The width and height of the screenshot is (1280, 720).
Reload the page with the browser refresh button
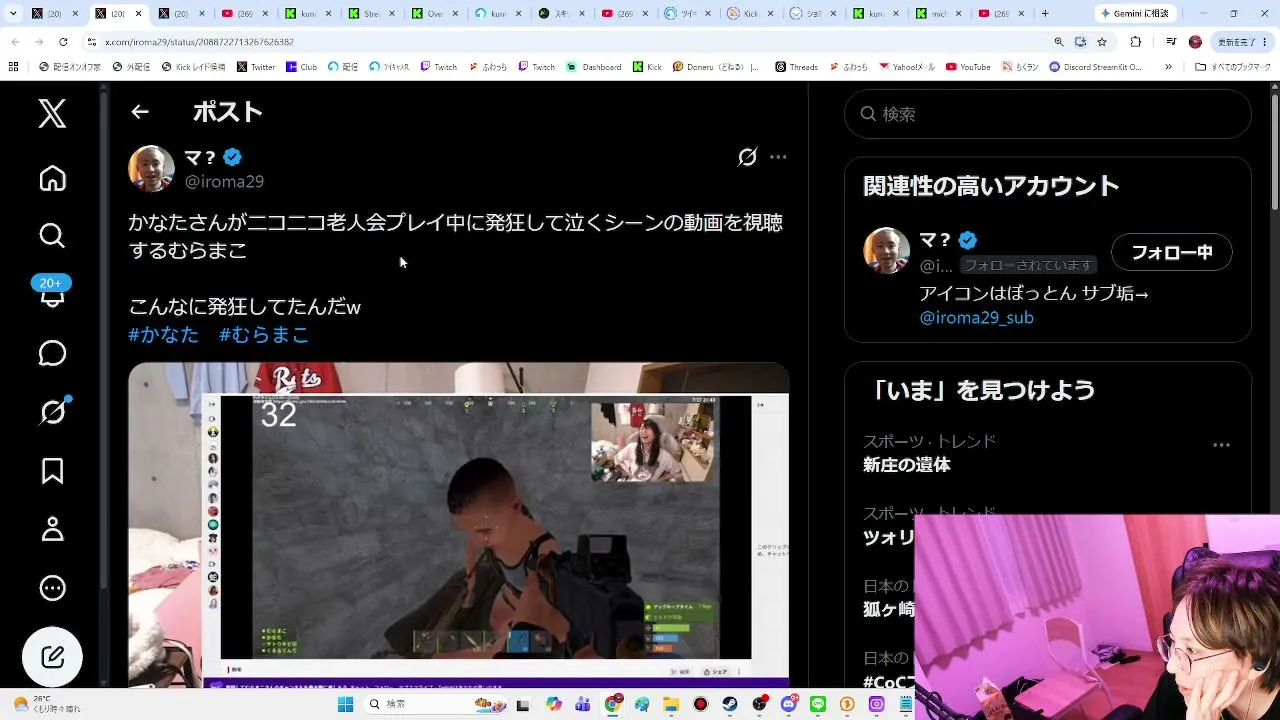(63, 42)
